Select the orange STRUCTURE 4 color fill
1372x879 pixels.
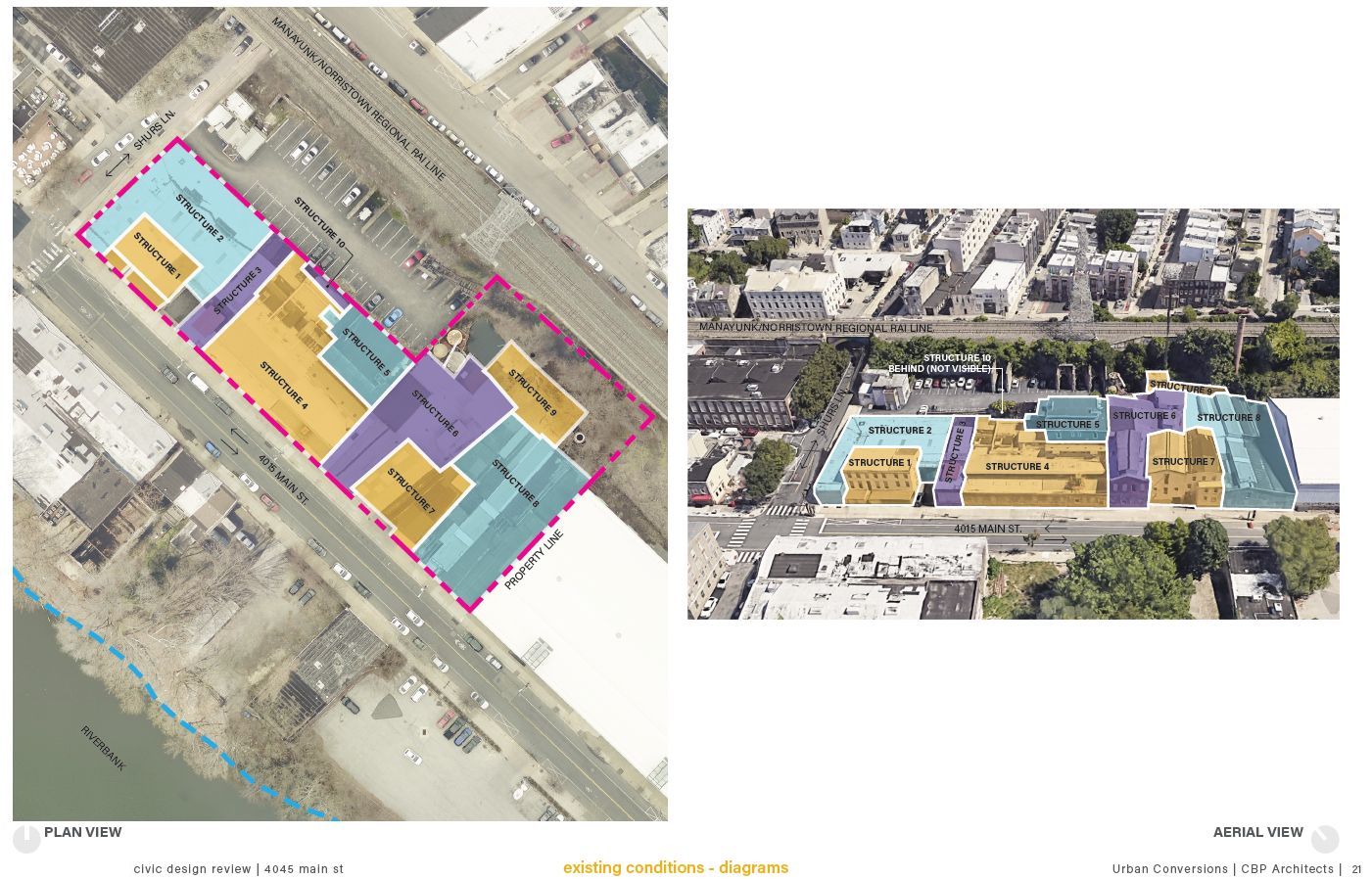pos(284,382)
